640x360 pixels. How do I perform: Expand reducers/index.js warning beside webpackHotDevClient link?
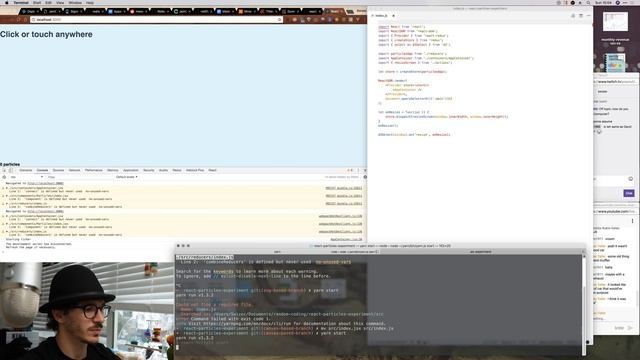point(7,231)
